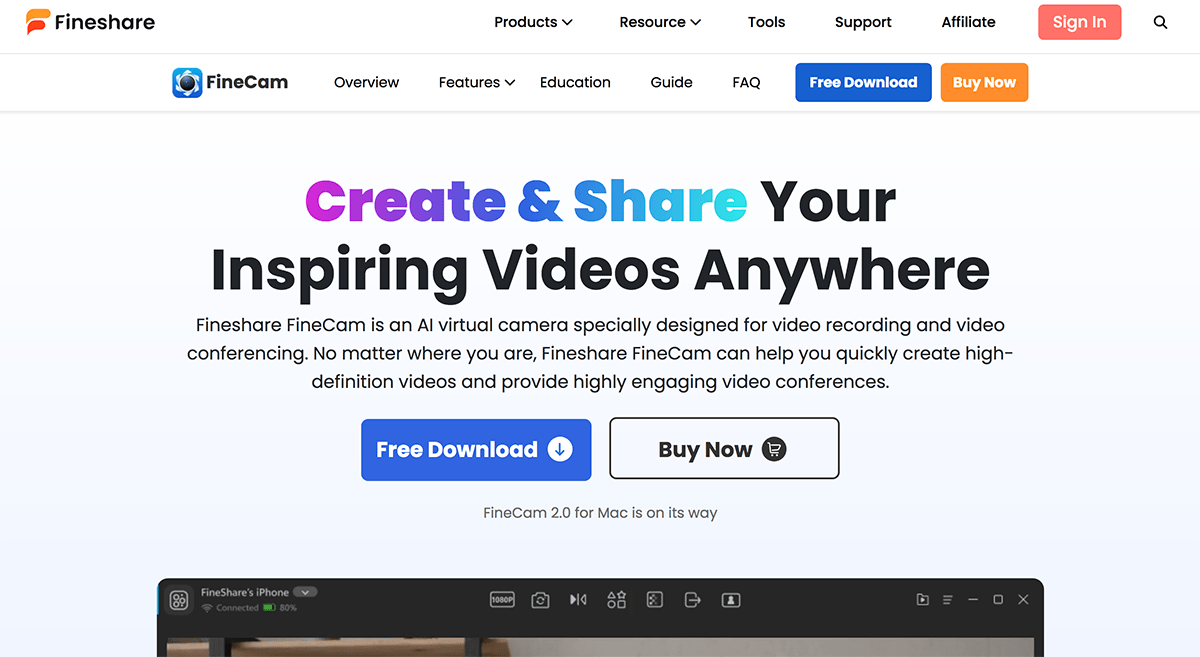Click the battery 80% indicator

pyautogui.click(x=280, y=608)
